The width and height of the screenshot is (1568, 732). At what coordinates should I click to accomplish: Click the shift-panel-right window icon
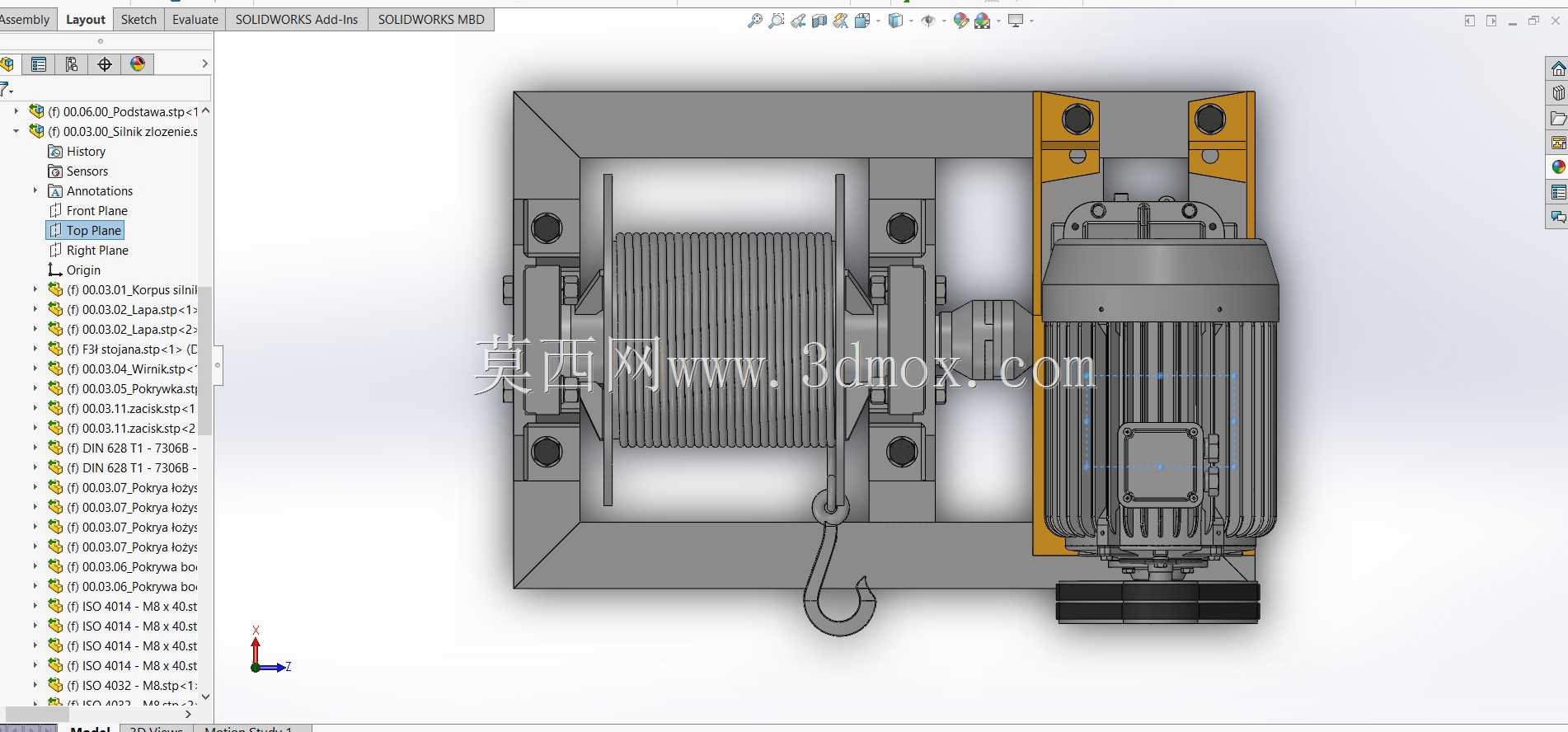coord(1491,21)
